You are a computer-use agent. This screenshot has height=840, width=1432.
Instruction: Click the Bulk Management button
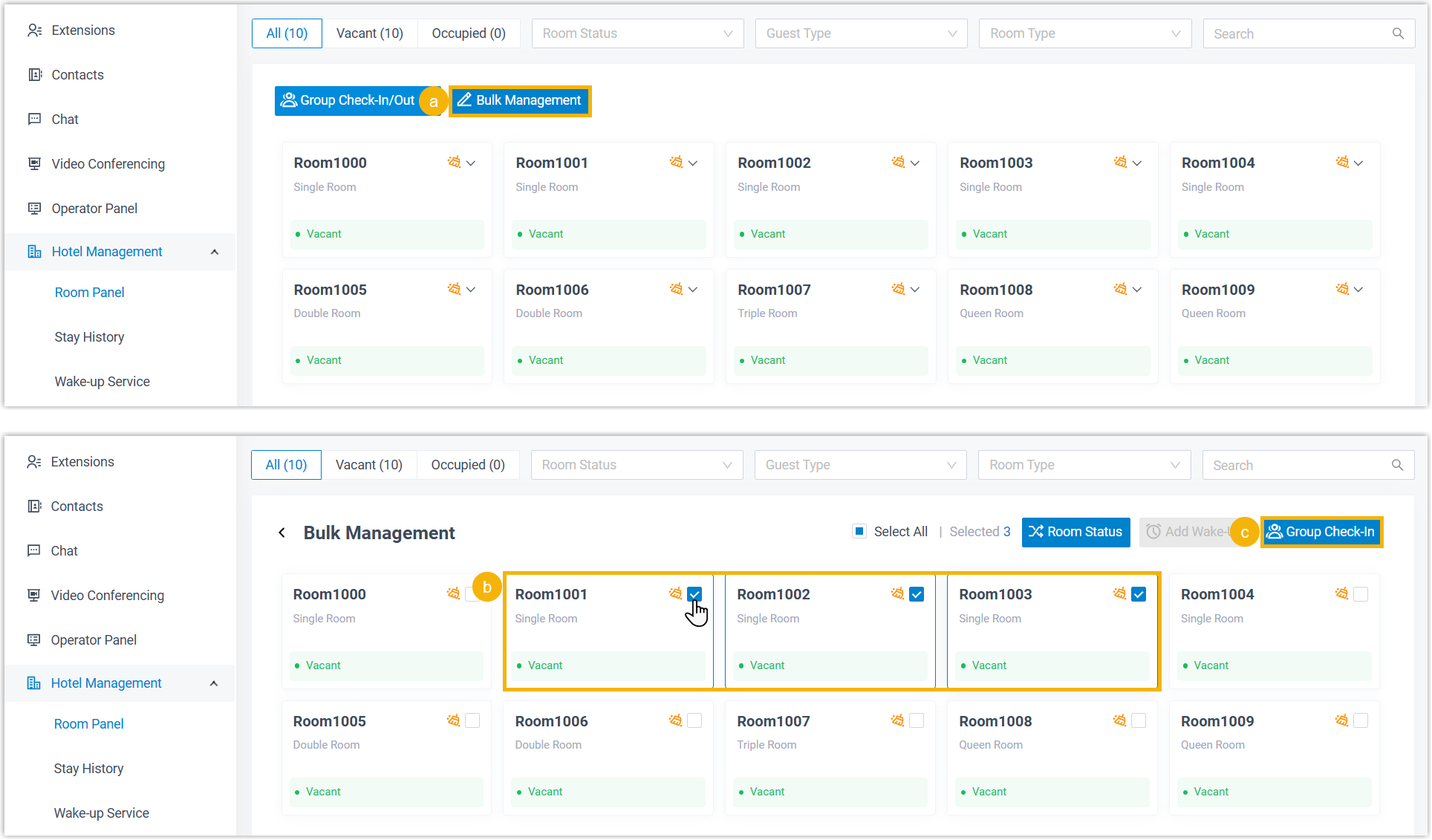pyautogui.click(x=520, y=100)
